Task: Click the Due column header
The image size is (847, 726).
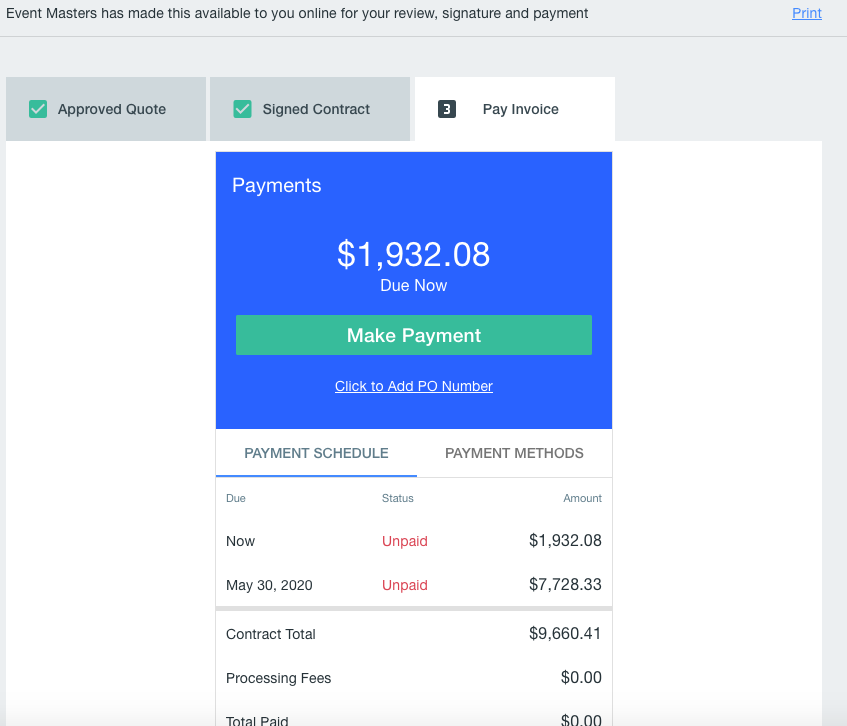Action: point(236,498)
